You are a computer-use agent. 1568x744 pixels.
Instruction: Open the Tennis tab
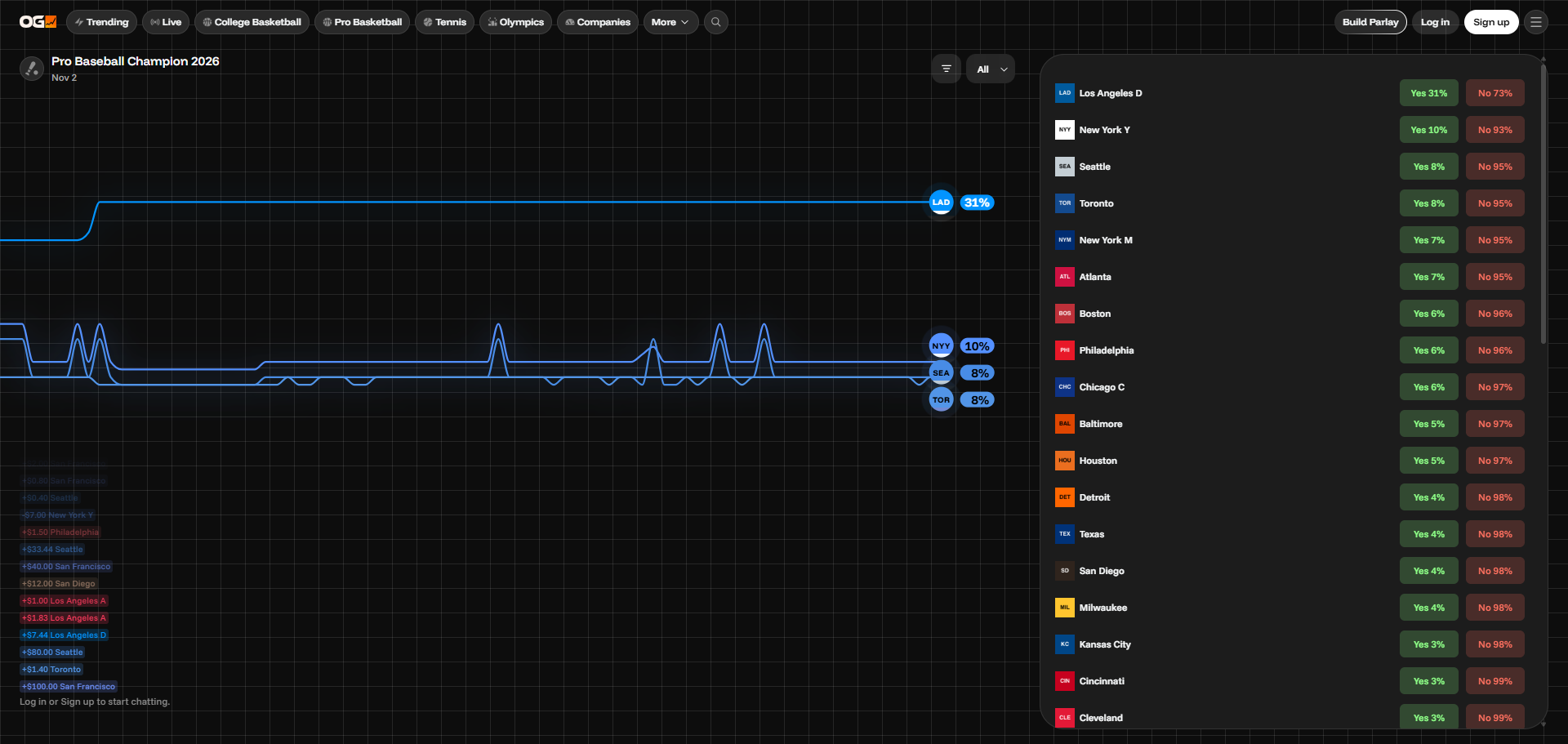tap(444, 22)
